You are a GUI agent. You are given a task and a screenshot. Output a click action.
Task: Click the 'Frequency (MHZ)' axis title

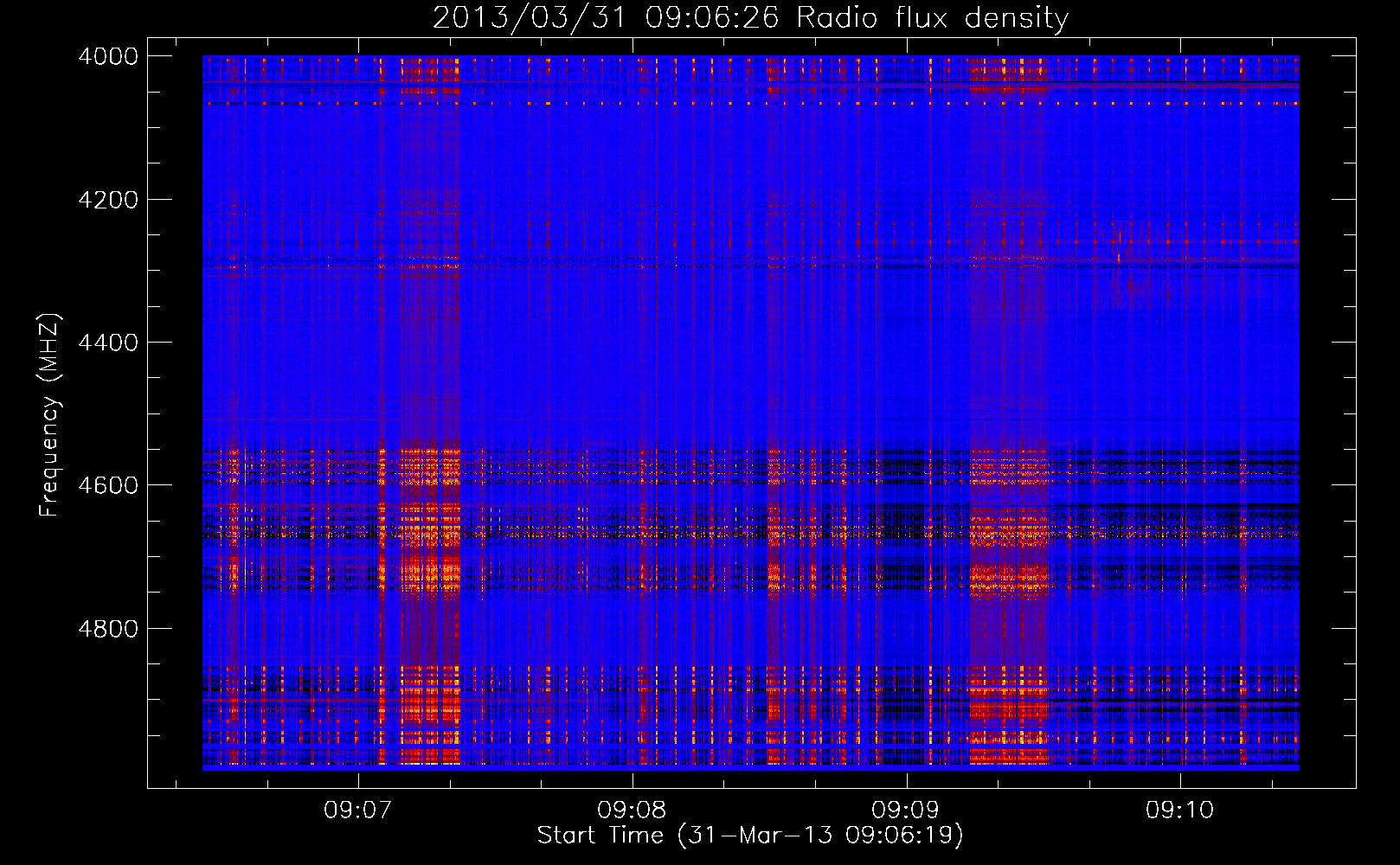[49, 415]
